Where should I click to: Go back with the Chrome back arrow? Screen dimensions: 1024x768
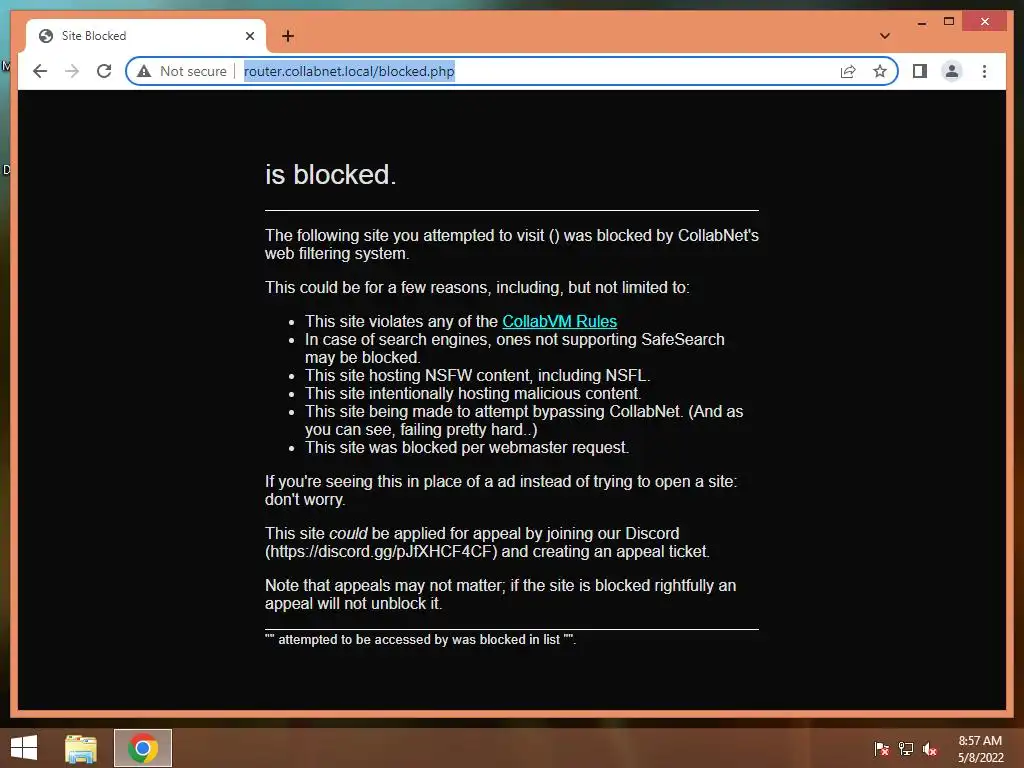[40, 71]
